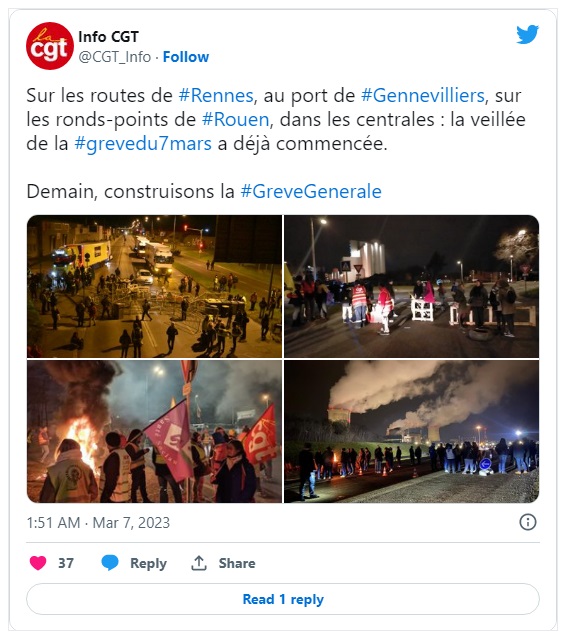567x640 pixels.
Task: View the power plant cooling towers photo
Action: 411,431
